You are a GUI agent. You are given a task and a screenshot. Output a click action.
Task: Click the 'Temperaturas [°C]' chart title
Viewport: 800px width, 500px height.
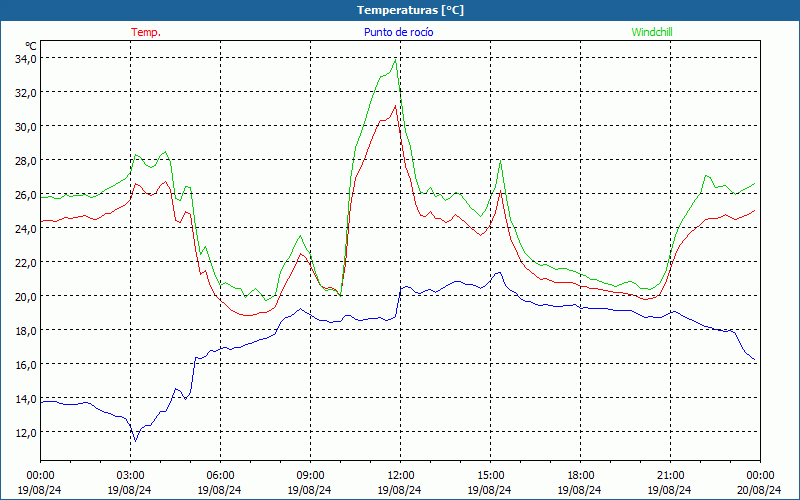click(x=410, y=10)
